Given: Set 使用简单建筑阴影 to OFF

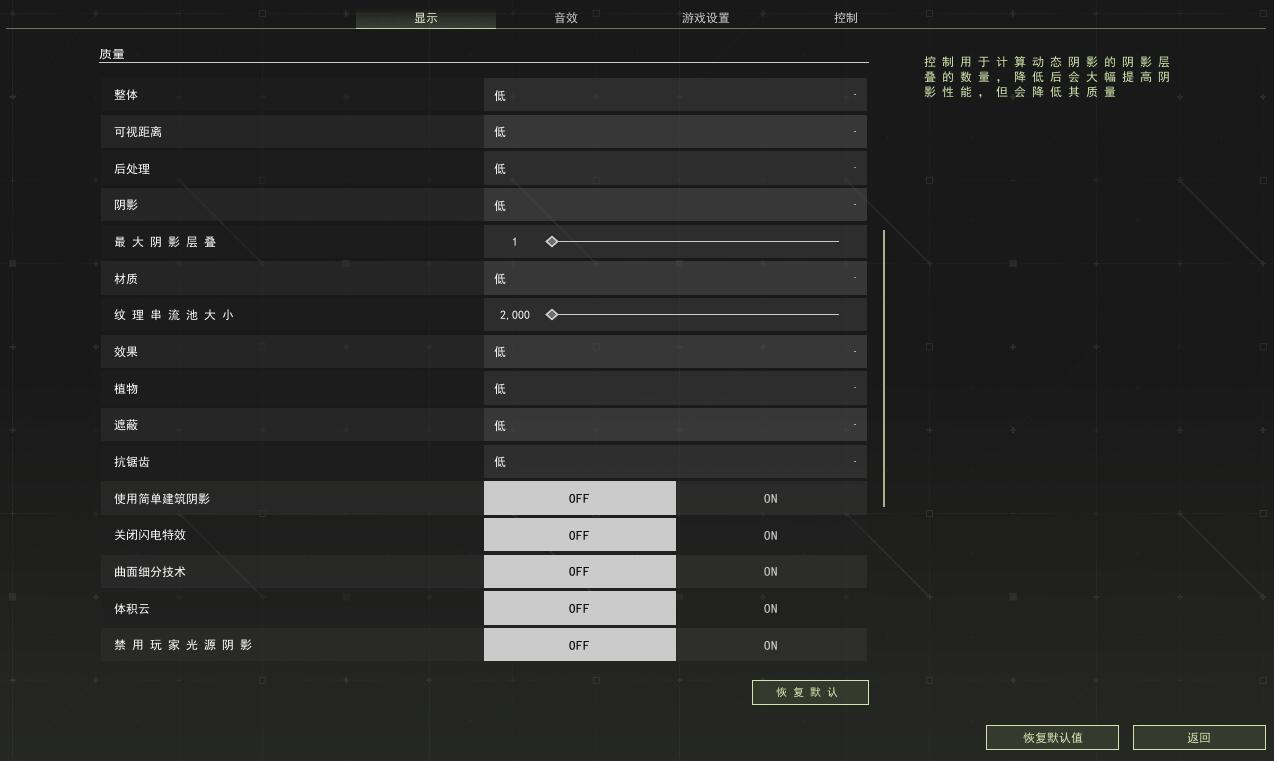Looking at the screenshot, I should 580,498.
